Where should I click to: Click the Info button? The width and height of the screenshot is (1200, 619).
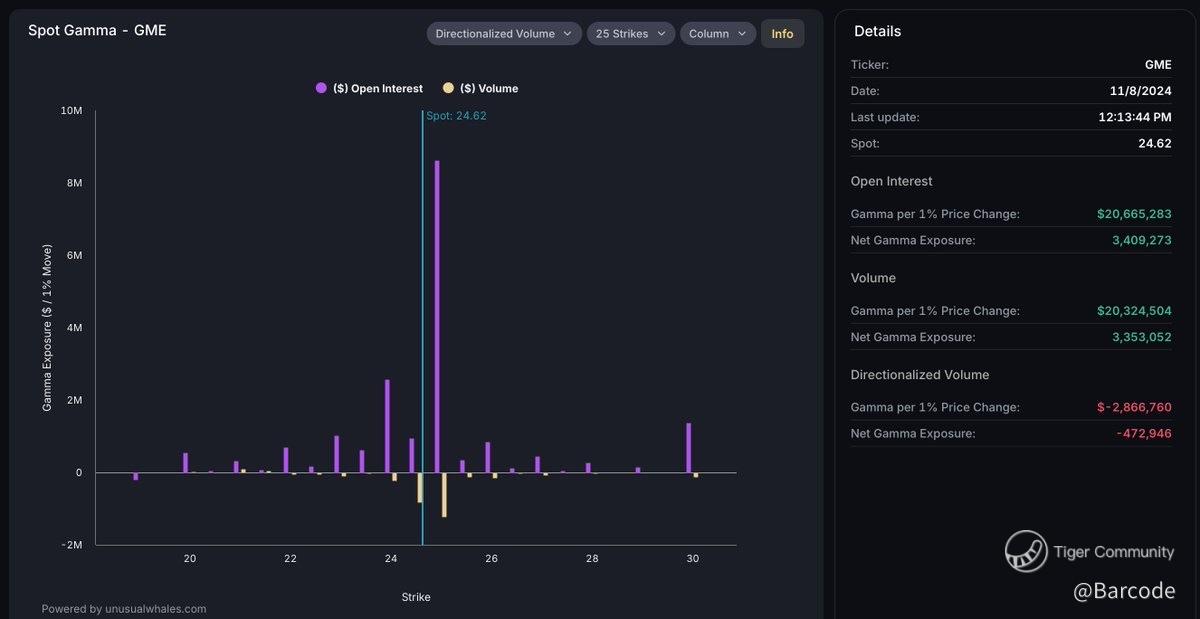pos(782,34)
